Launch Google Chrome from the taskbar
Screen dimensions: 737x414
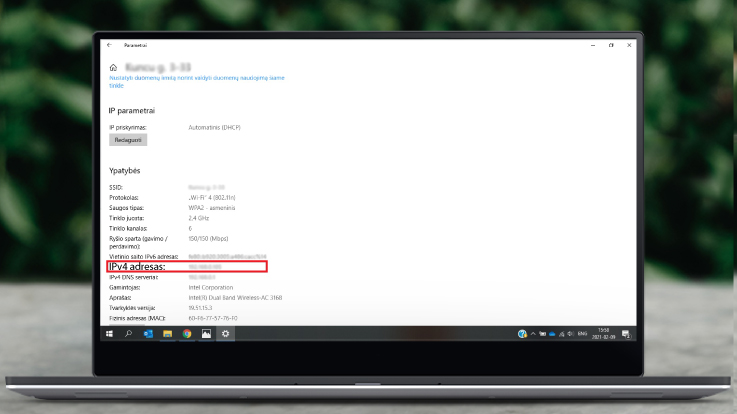(187, 333)
